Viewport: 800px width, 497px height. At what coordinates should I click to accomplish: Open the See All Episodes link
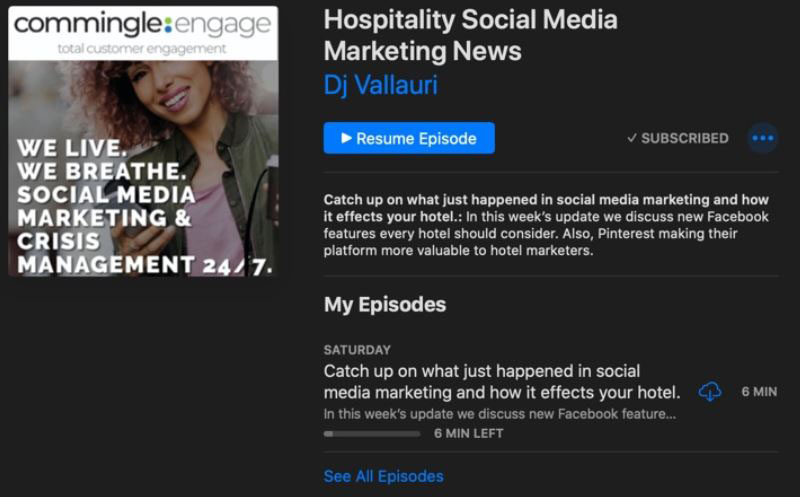coord(384,476)
